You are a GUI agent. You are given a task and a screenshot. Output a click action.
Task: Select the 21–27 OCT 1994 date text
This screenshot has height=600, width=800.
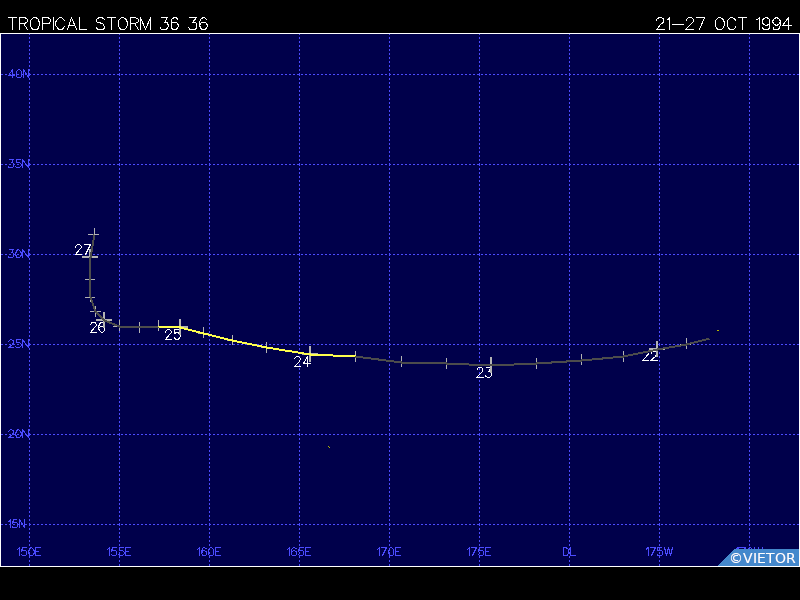click(x=724, y=24)
